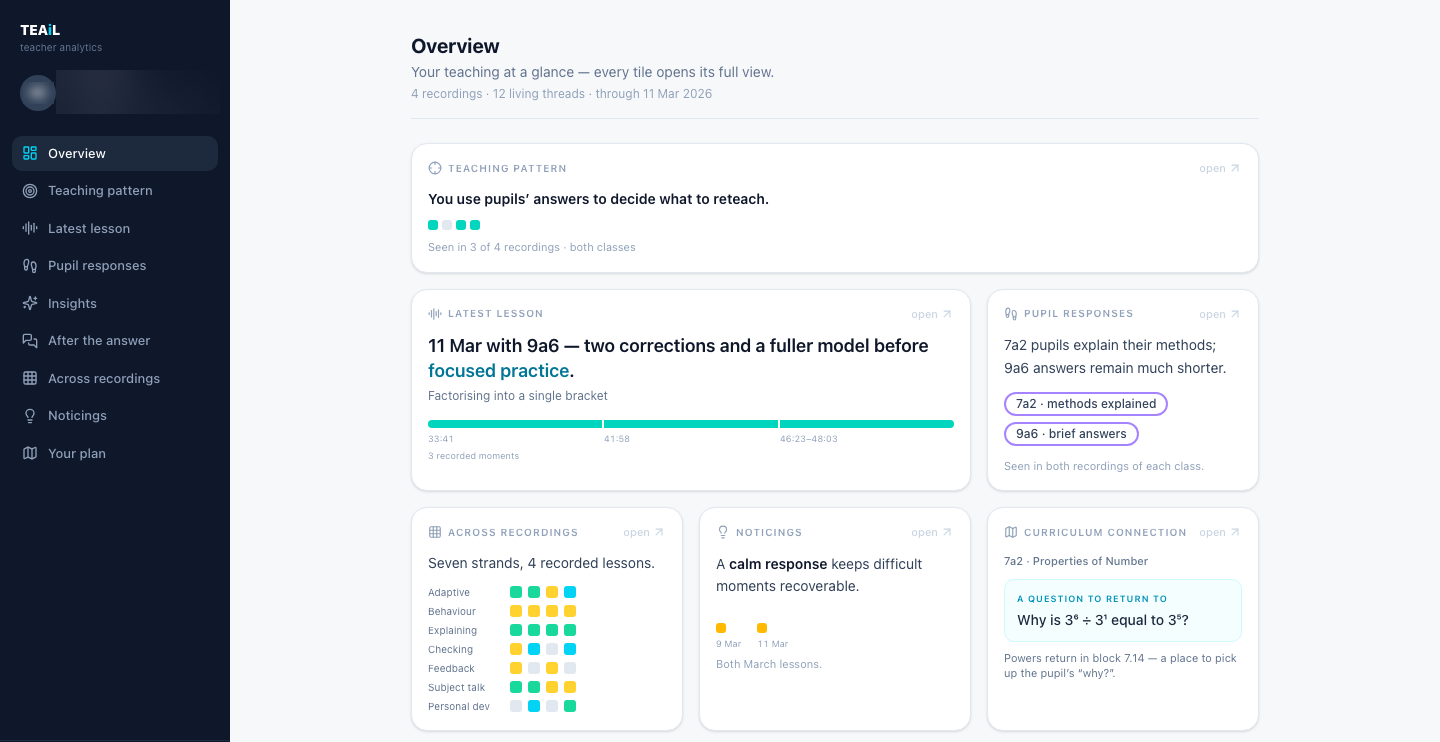The width and height of the screenshot is (1440, 742).
Task: Go to After the answer
Action: click(x=115, y=341)
